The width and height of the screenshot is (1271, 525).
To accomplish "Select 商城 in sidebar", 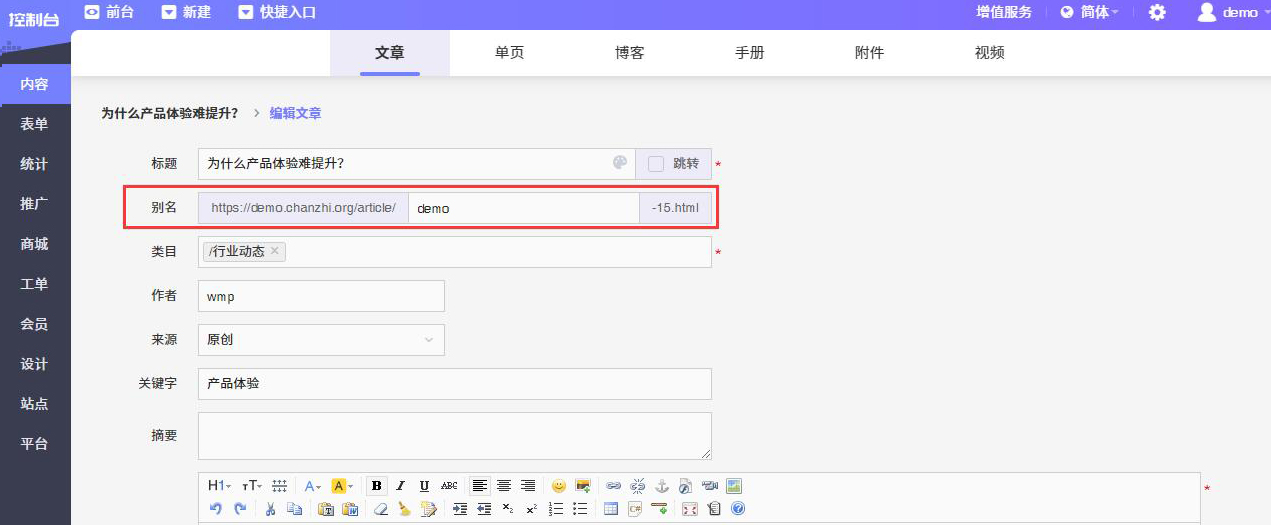I will pyautogui.click(x=35, y=244).
